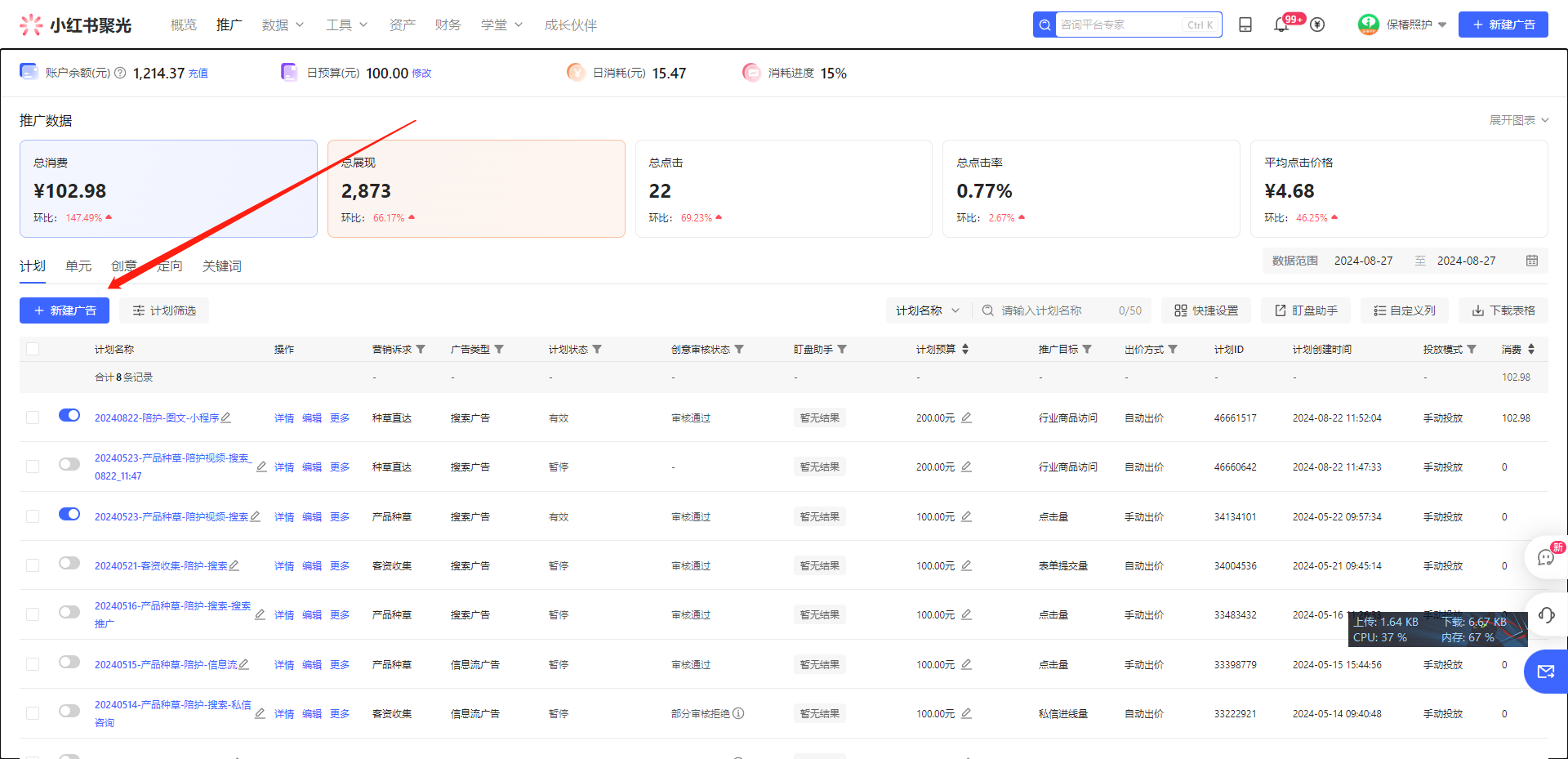
Task: Click the yen wallet icon in header
Action: pyautogui.click(x=1317, y=25)
